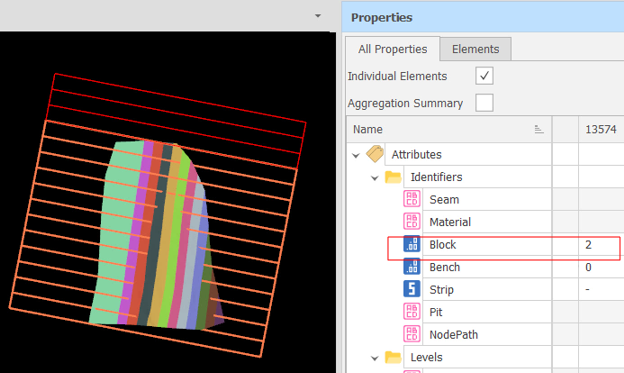Uncheck the Individual Elements checkbox
Image resolution: width=624 pixels, height=373 pixels.
click(x=484, y=76)
